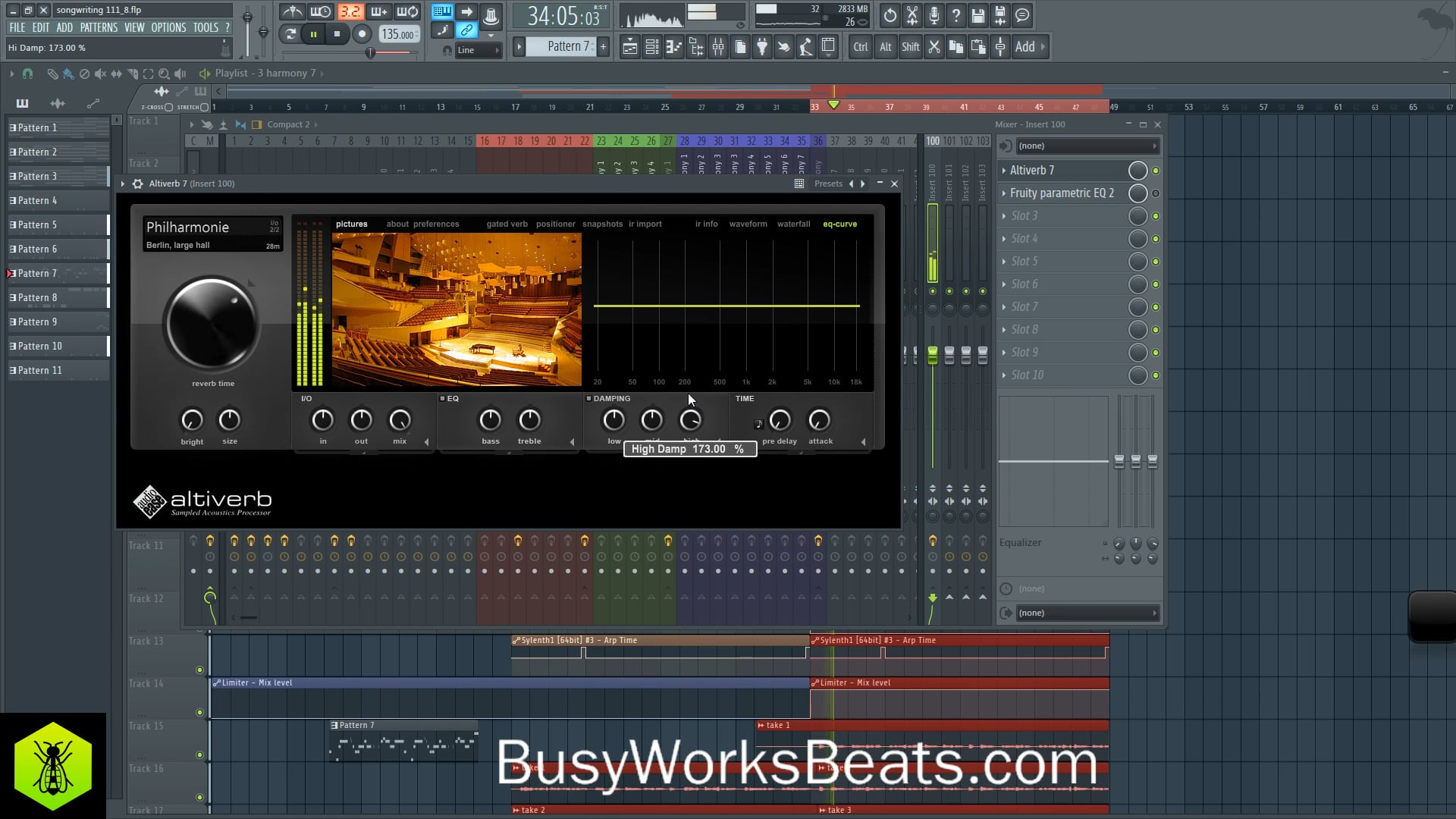The height and width of the screenshot is (819, 1456).
Task: Toggle the typing keyboard to piano icon
Action: coord(442,11)
